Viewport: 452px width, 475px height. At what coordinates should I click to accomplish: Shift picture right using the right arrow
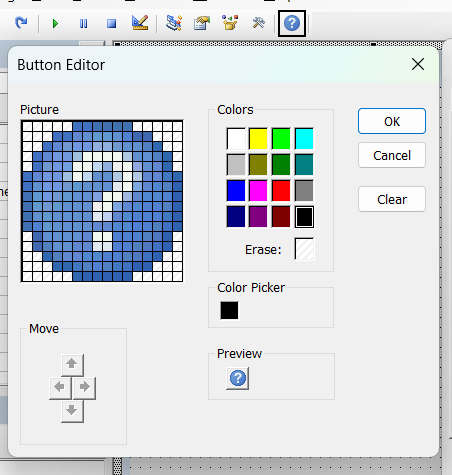pyautogui.click(x=84, y=388)
